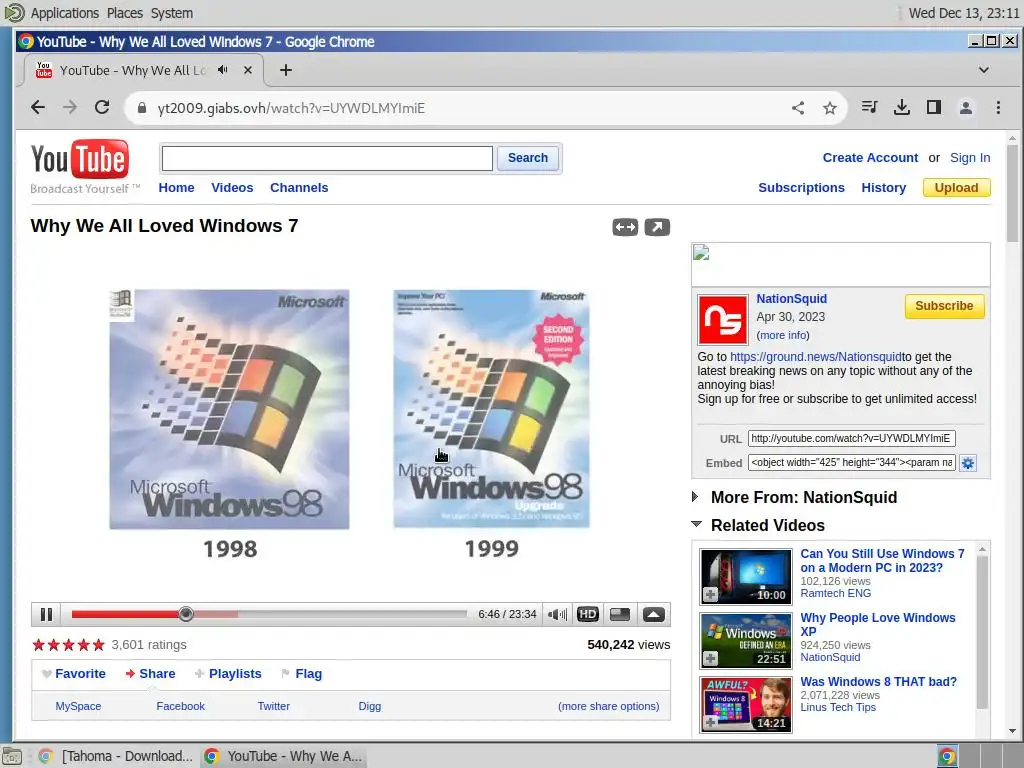Expand description with more info link
This screenshot has height=768, width=1024.
[783, 335]
